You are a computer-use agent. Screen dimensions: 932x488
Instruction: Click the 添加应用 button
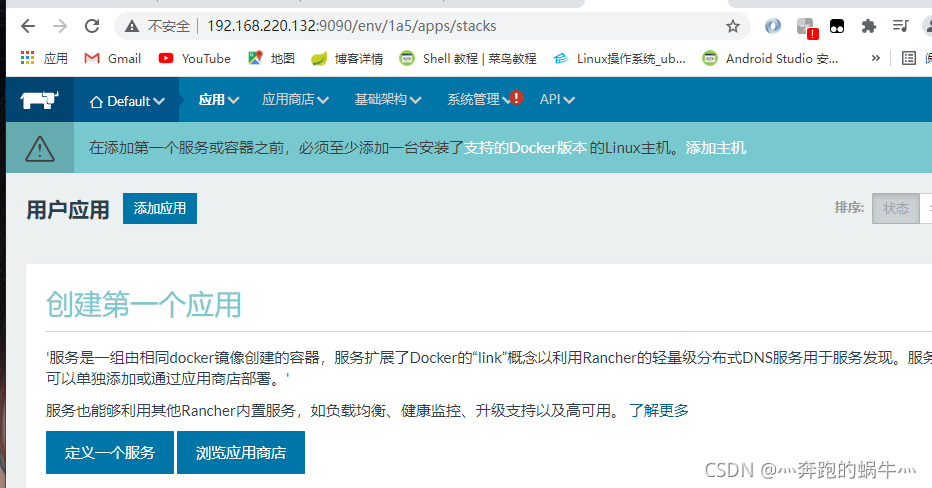(160, 209)
